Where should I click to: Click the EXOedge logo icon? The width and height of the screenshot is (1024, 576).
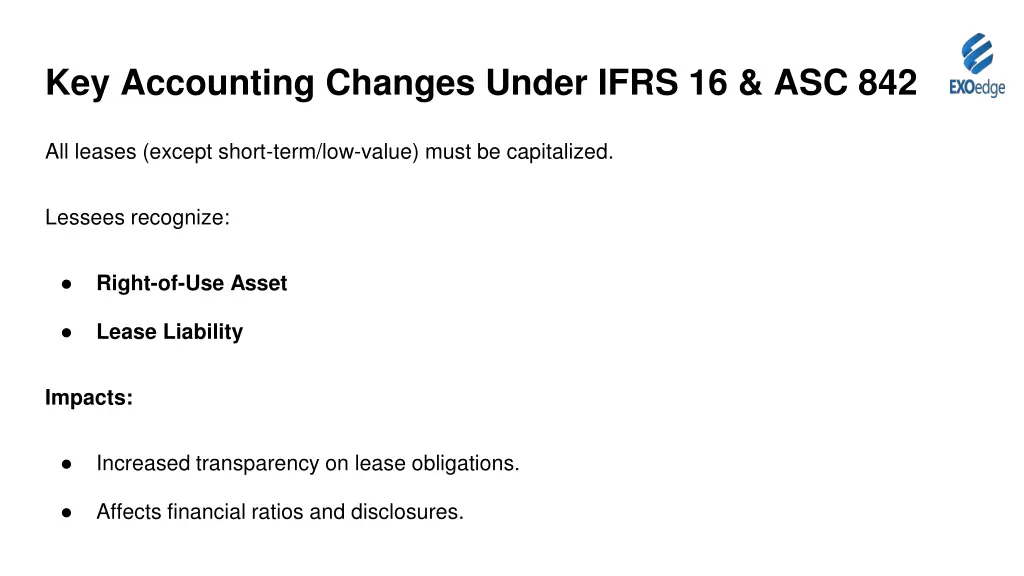[977, 53]
